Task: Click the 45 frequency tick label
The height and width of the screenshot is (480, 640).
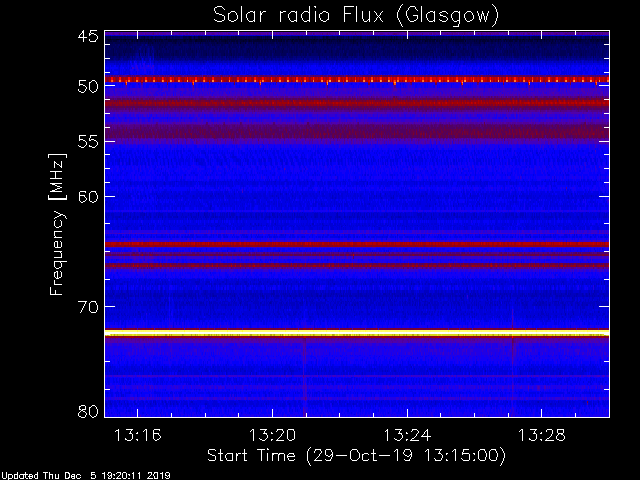Action: [x=88, y=37]
